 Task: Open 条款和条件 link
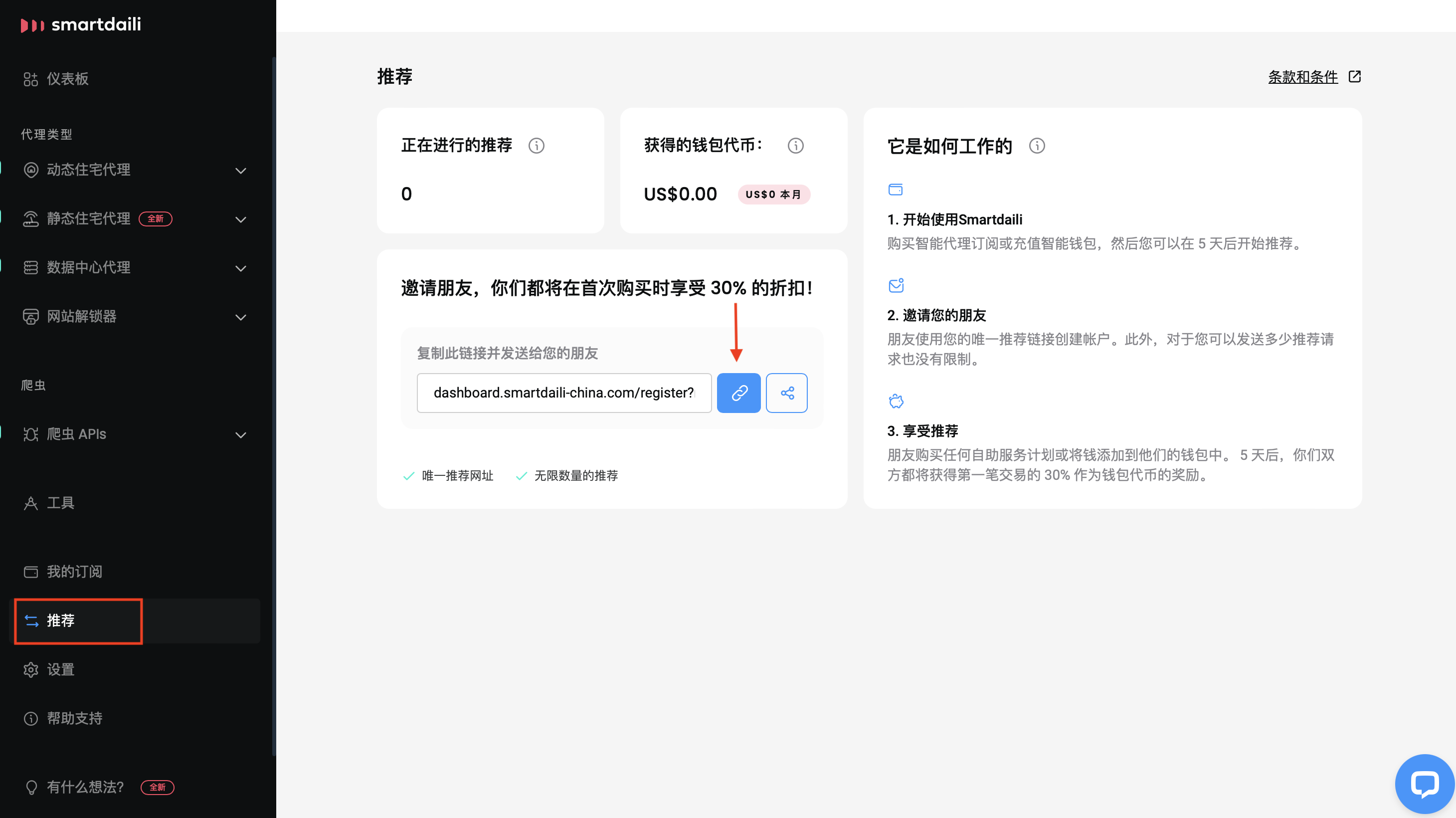point(1303,77)
